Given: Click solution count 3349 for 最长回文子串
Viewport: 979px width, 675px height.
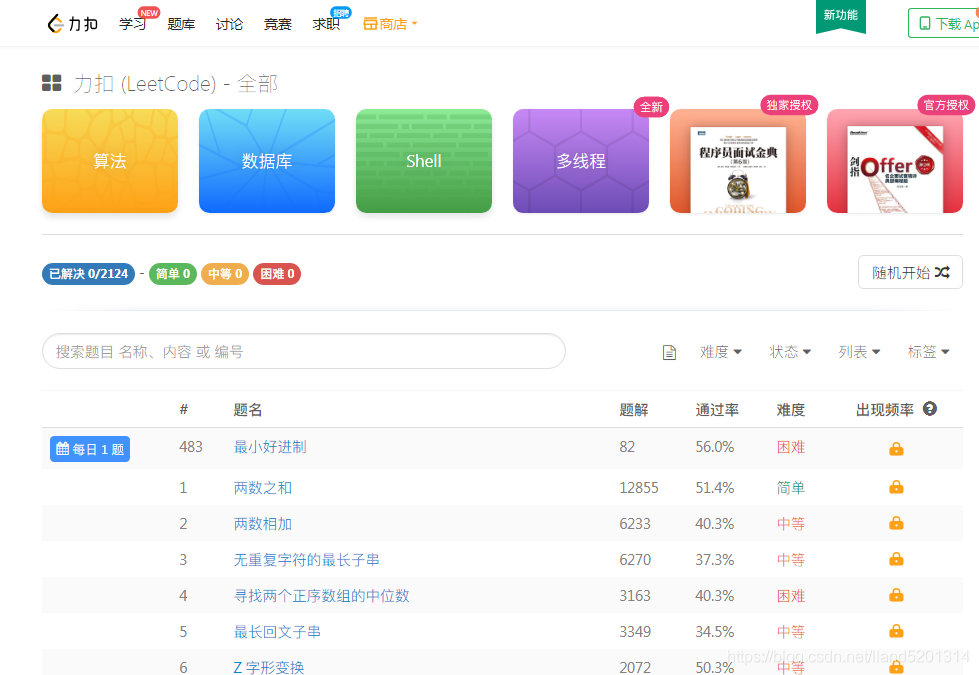Looking at the screenshot, I should pos(635,632).
